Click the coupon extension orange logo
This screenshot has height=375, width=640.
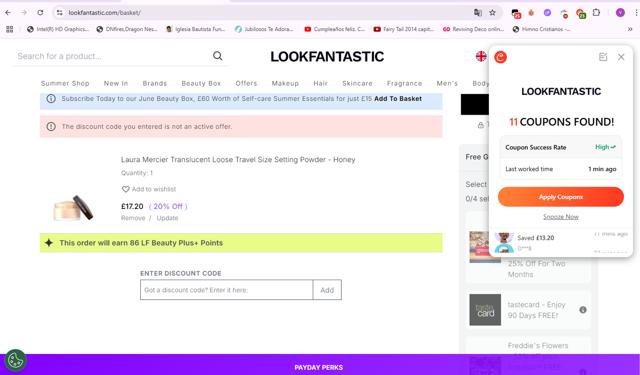click(500, 57)
